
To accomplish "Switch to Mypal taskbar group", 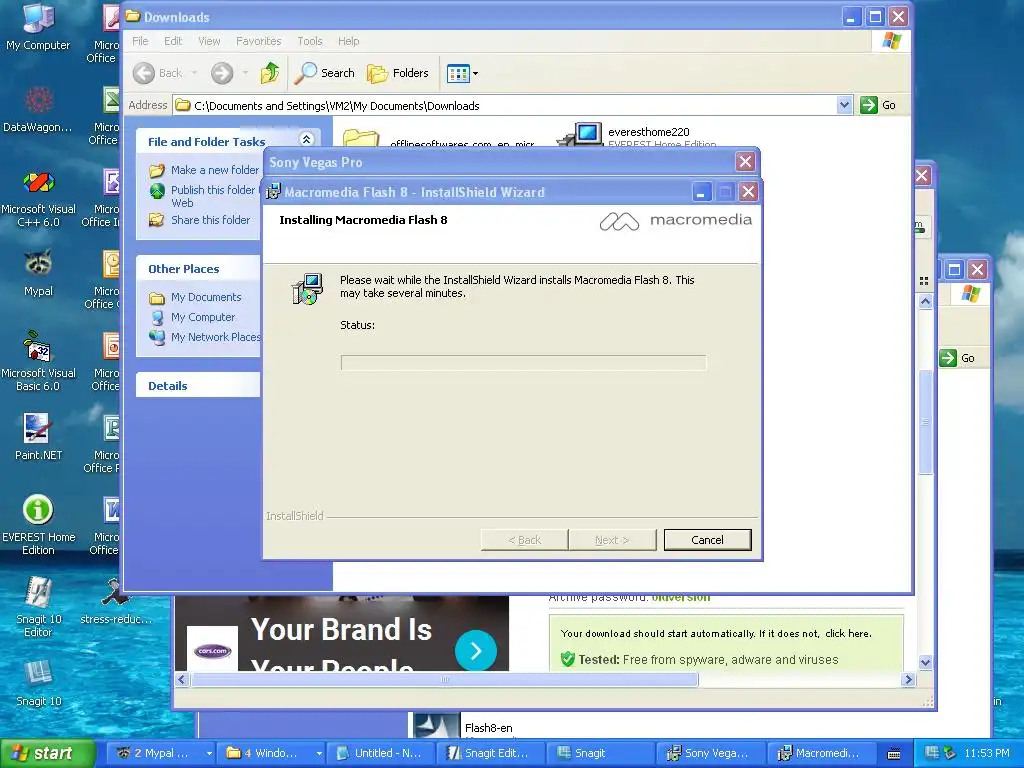I will [161, 753].
